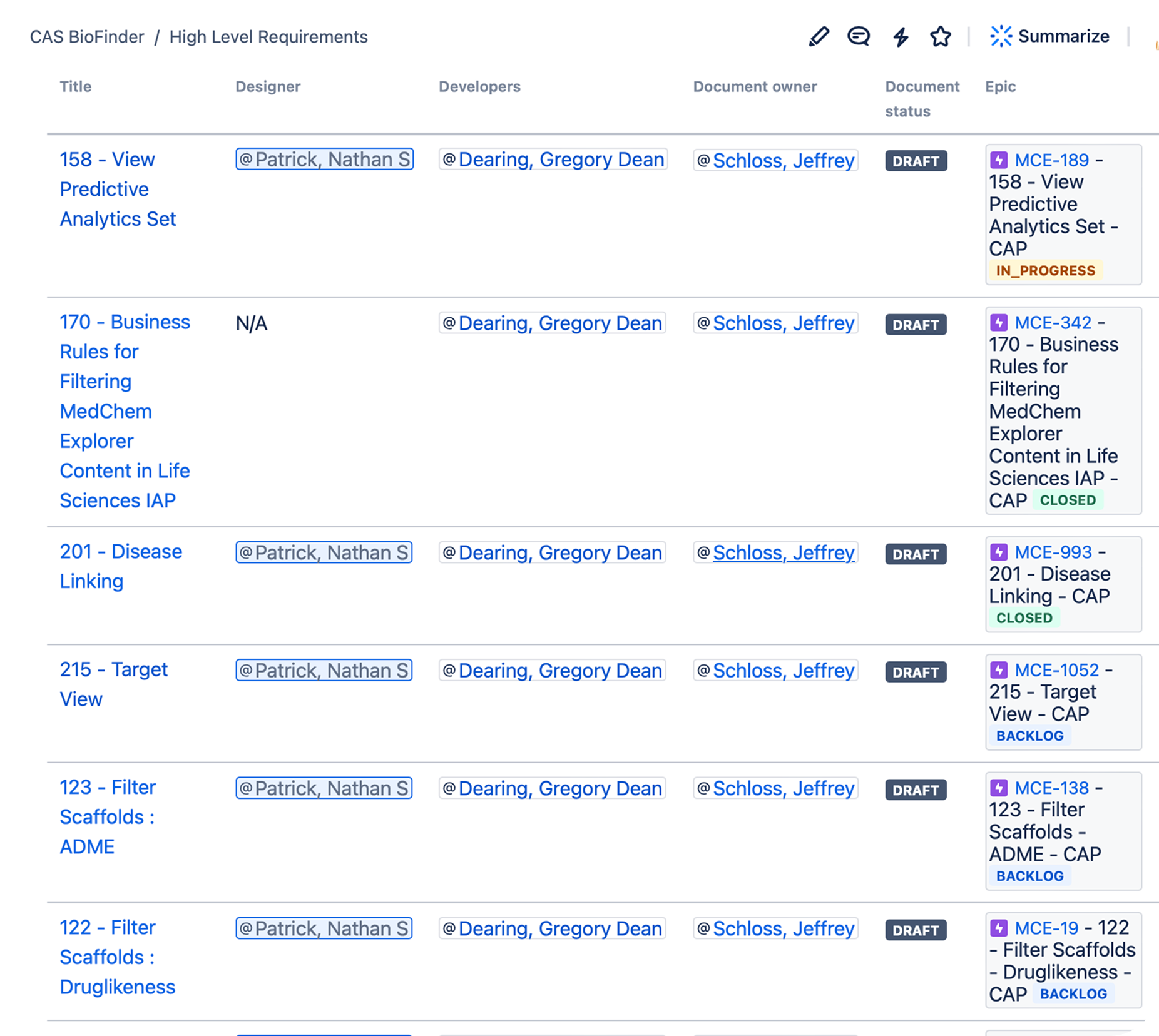Open the High Level Requirements breadcrumb
The width and height of the screenshot is (1159, 1036).
click(268, 36)
